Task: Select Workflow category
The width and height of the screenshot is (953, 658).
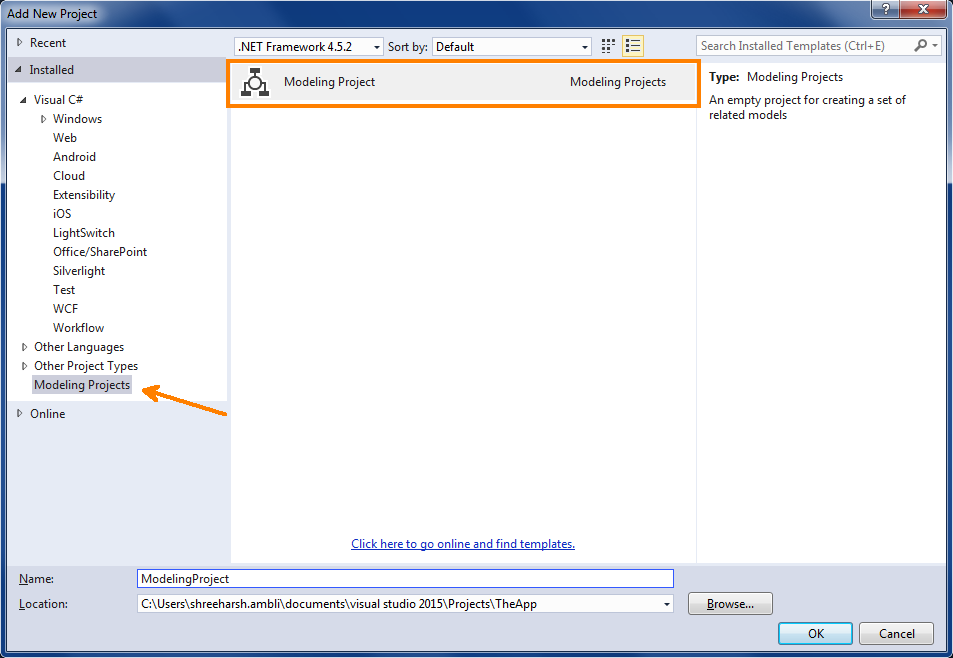Action: coord(78,327)
